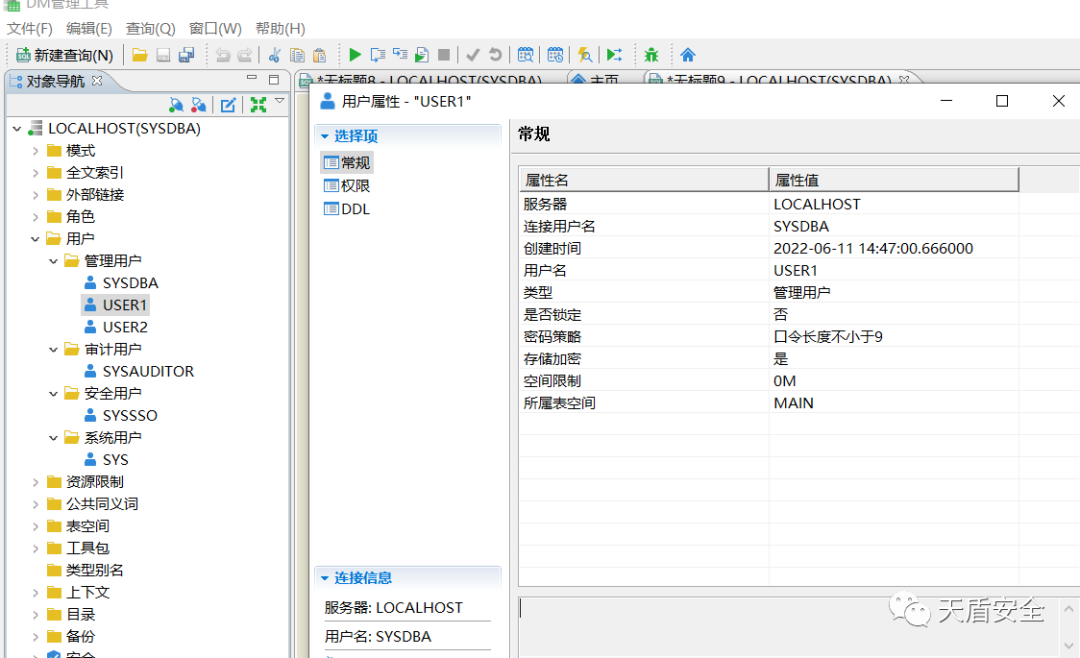Click the commit checkmark icon in the toolbar
1080x658 pixels.
tap(473, 55)
